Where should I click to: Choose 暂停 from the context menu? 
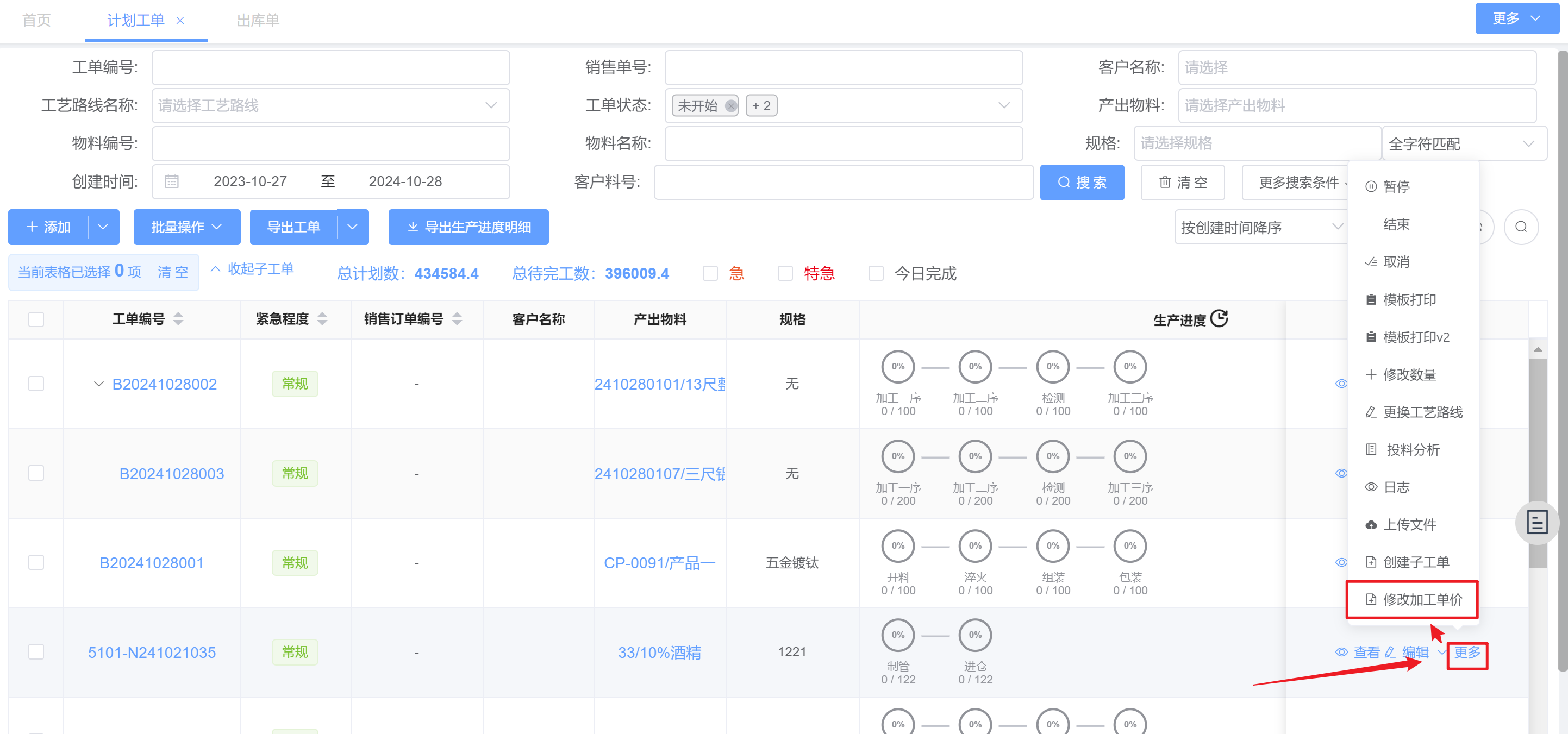1414,186
